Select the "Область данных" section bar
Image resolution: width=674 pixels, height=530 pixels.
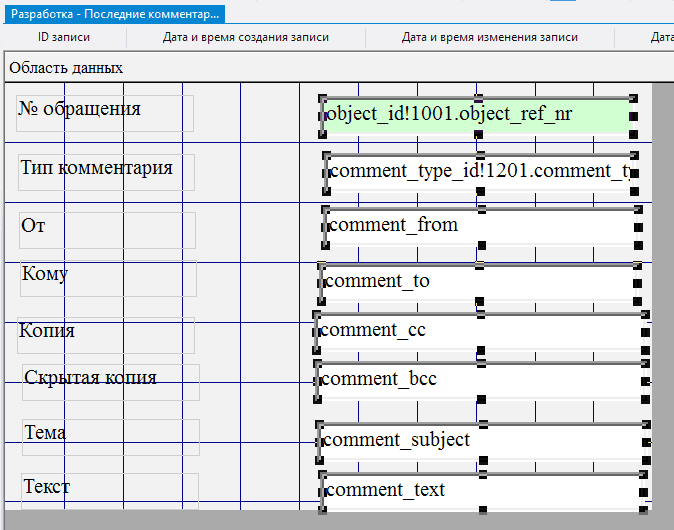click(66, 68)
